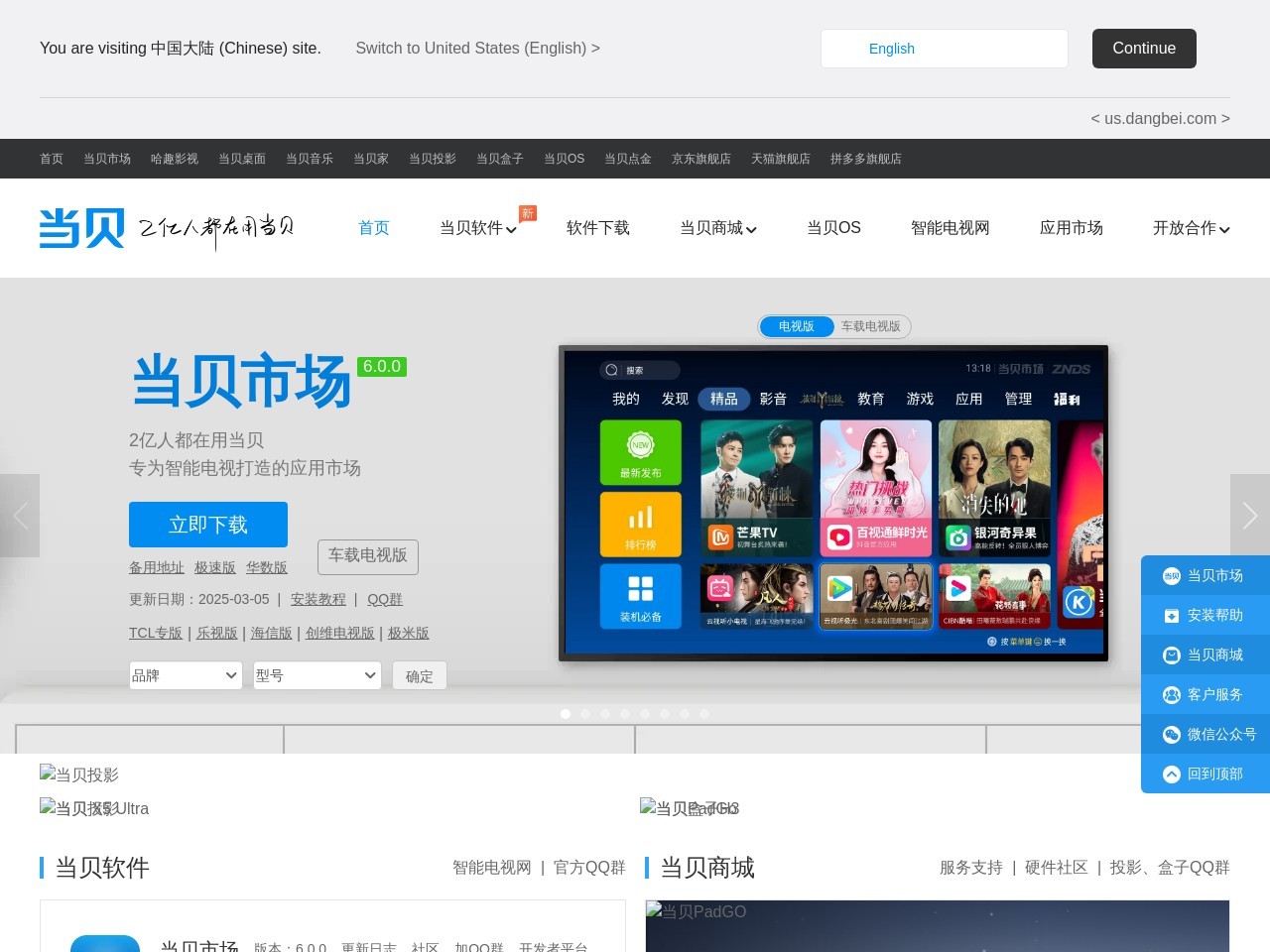Click 当贝投影 in top dark bar

pos(433,159)
